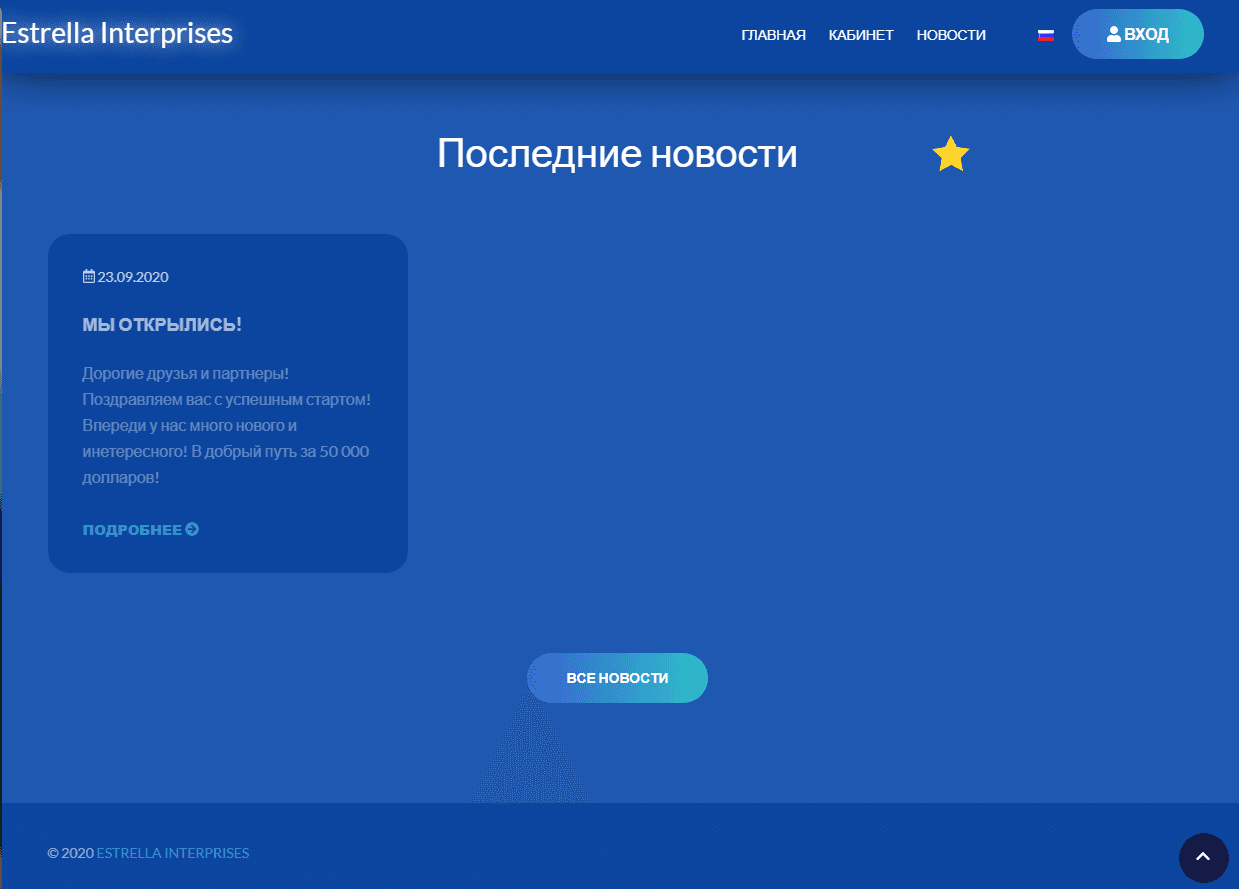The width and height of the screenshot is (1239, 889).
Task: Click the ESTRELLA INTERPRISES footer link
Action: tap(172, 852)
